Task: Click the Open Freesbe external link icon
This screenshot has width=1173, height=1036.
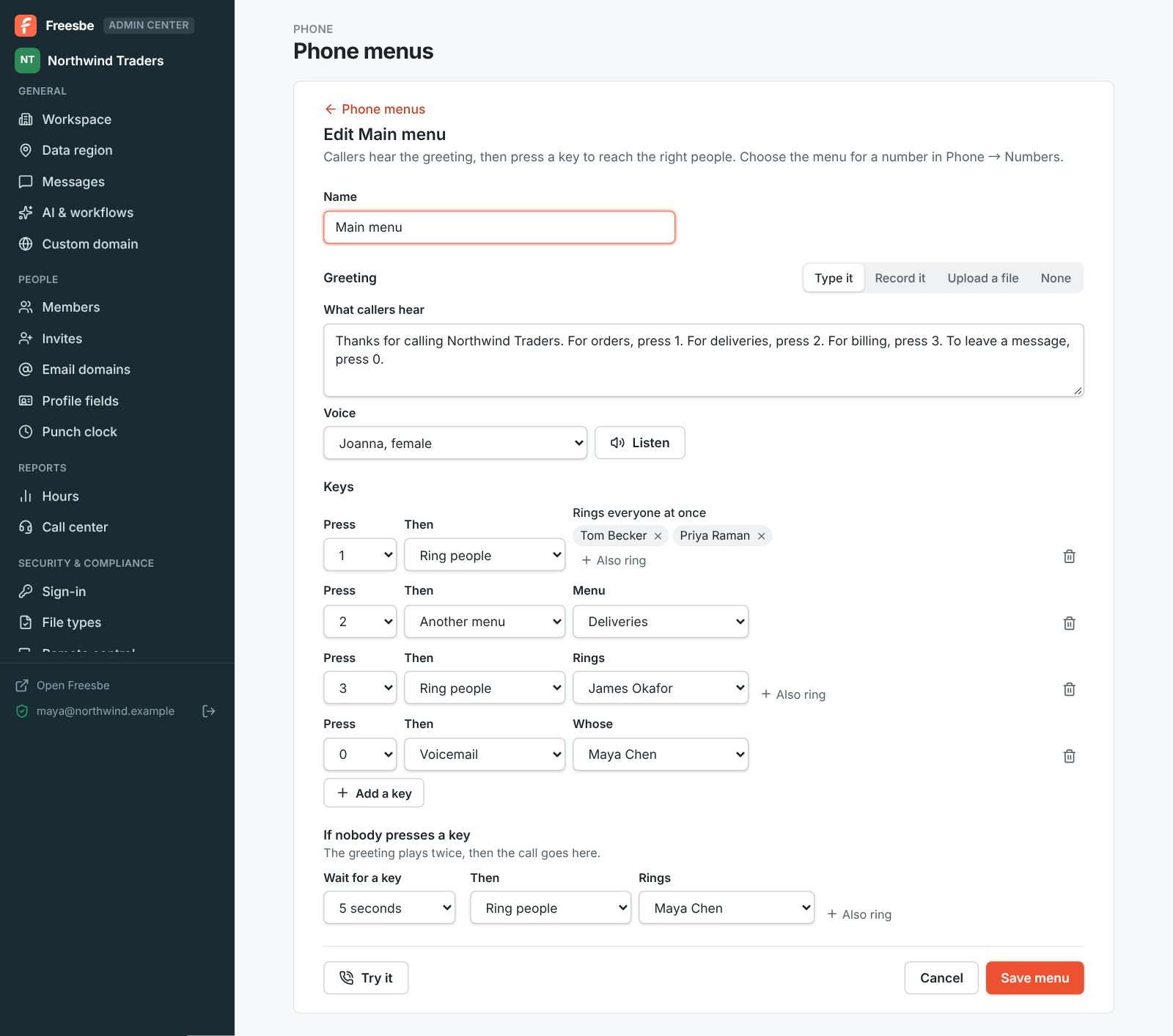Action: (22, 686)
